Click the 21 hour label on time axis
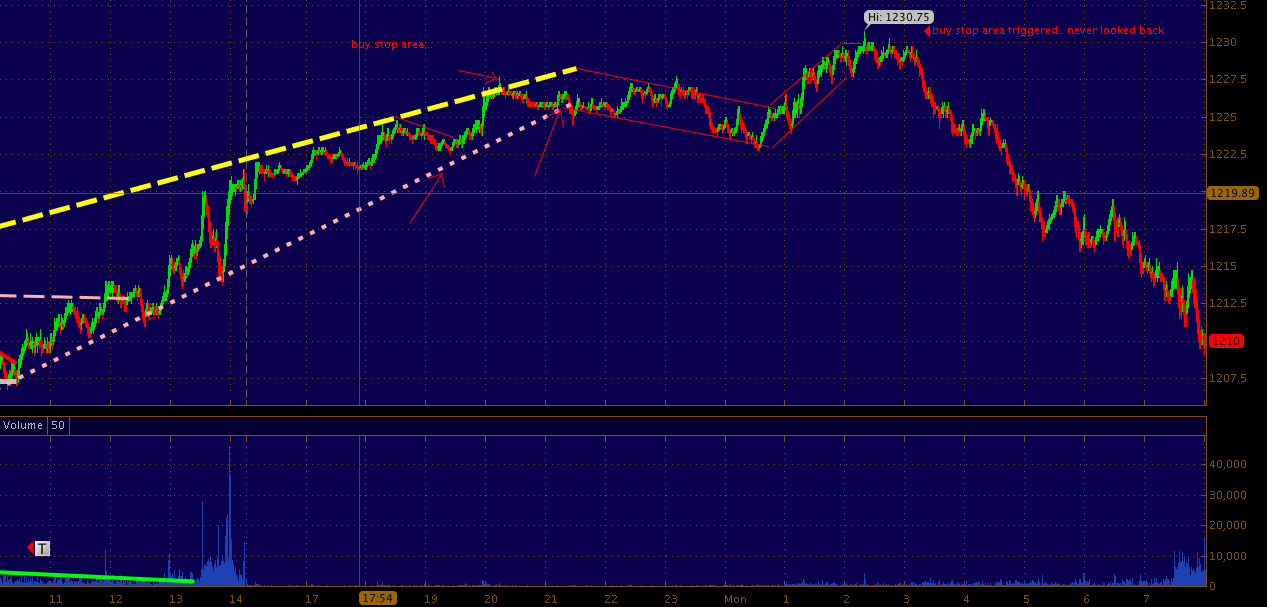The image size is (1267, 607). (x=551, y=599)
